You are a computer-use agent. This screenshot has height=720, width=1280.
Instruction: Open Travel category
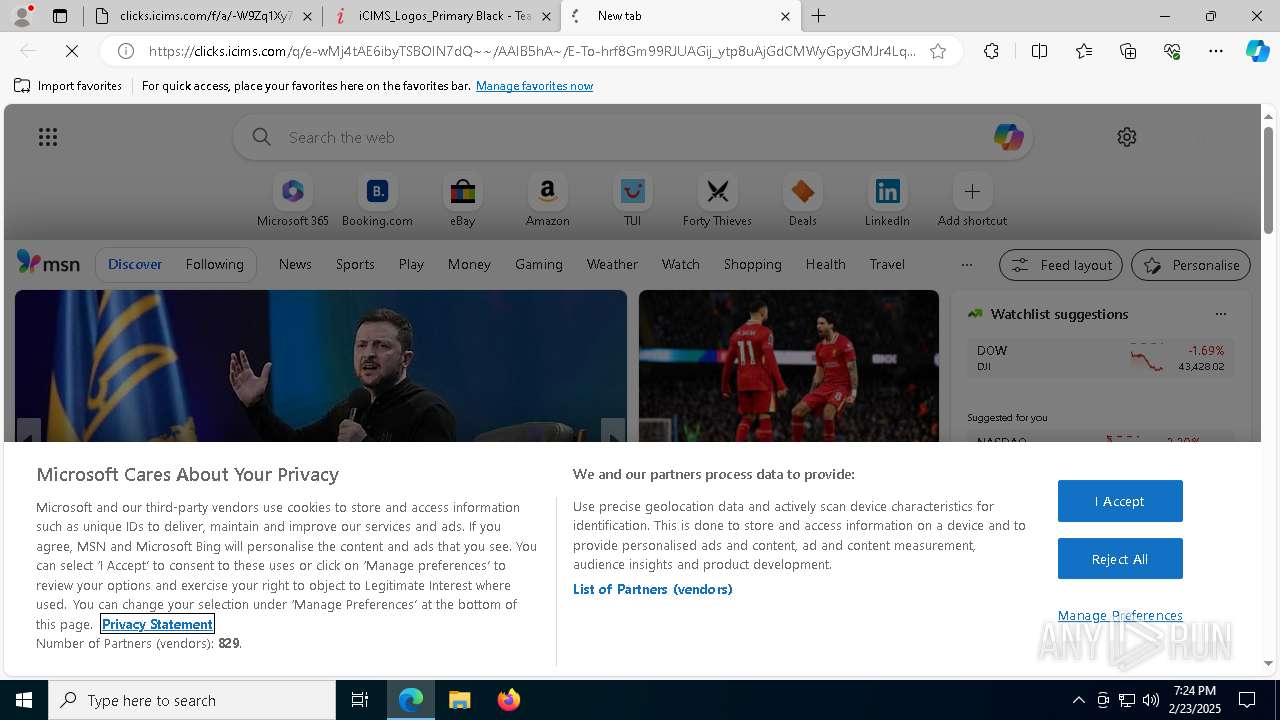pyautogui.click(x=887, y=264)
